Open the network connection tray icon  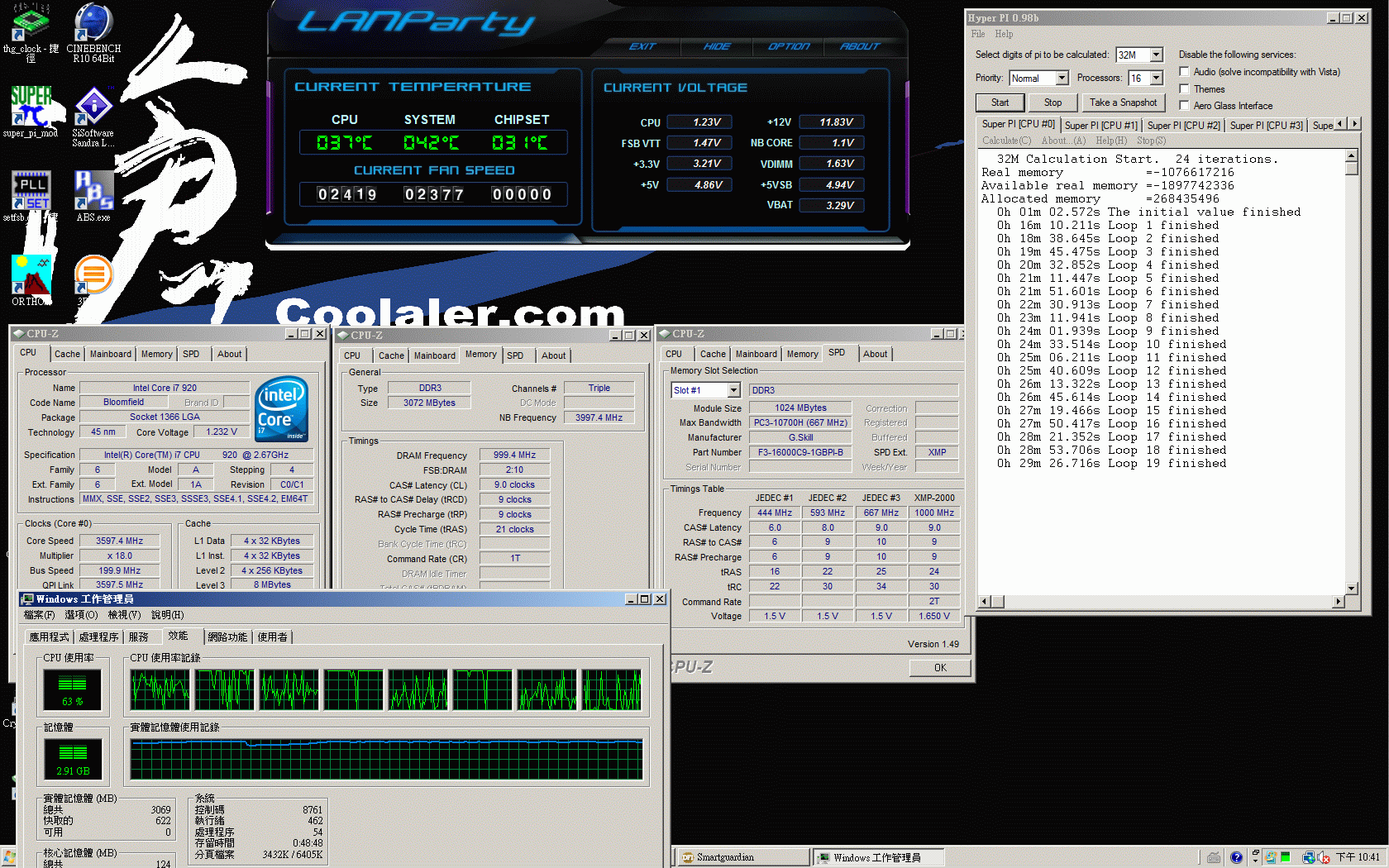(1308, 857)
